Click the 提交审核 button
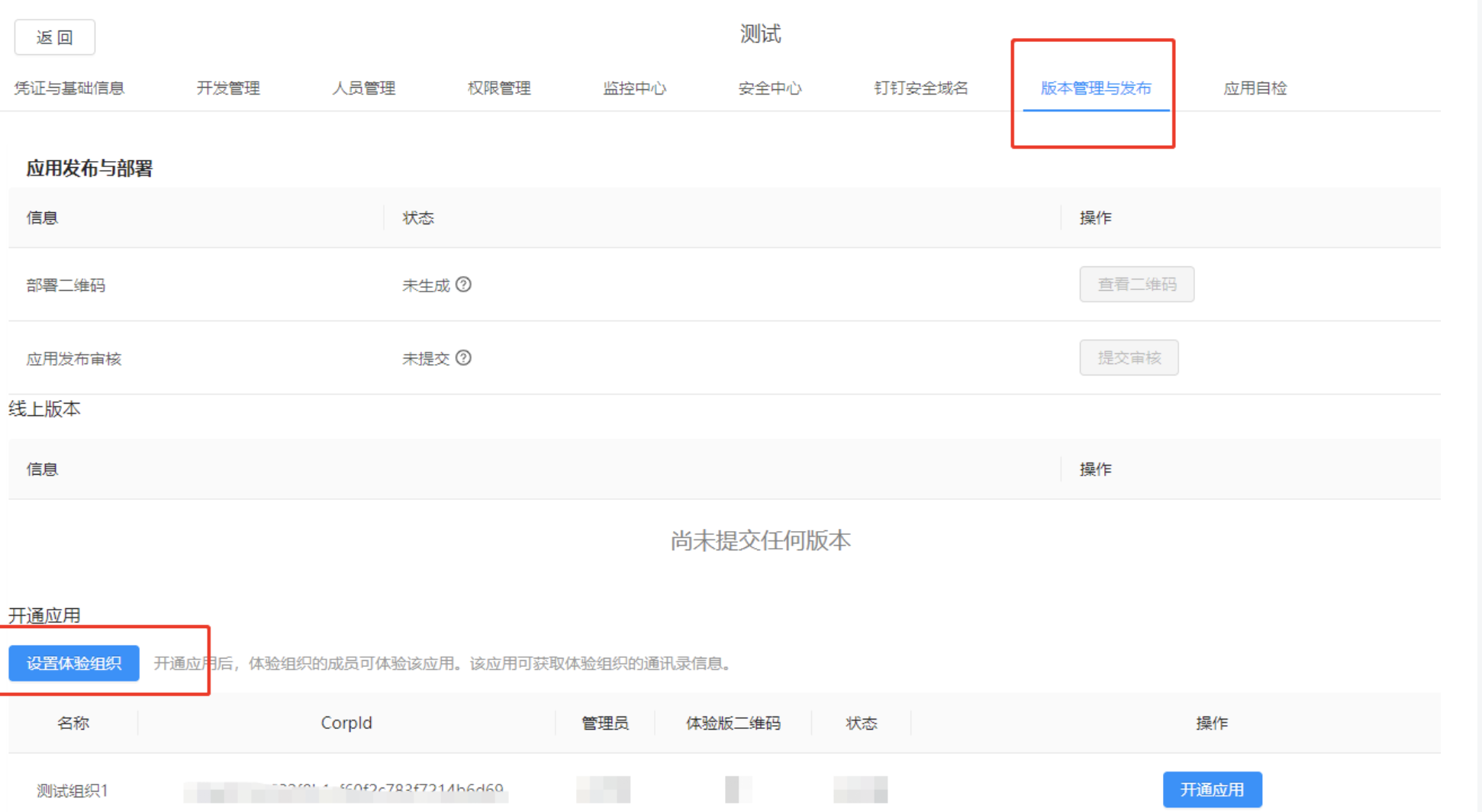Image resolution: width=1482 pixels, height=812 pixels. [1129, 357]
